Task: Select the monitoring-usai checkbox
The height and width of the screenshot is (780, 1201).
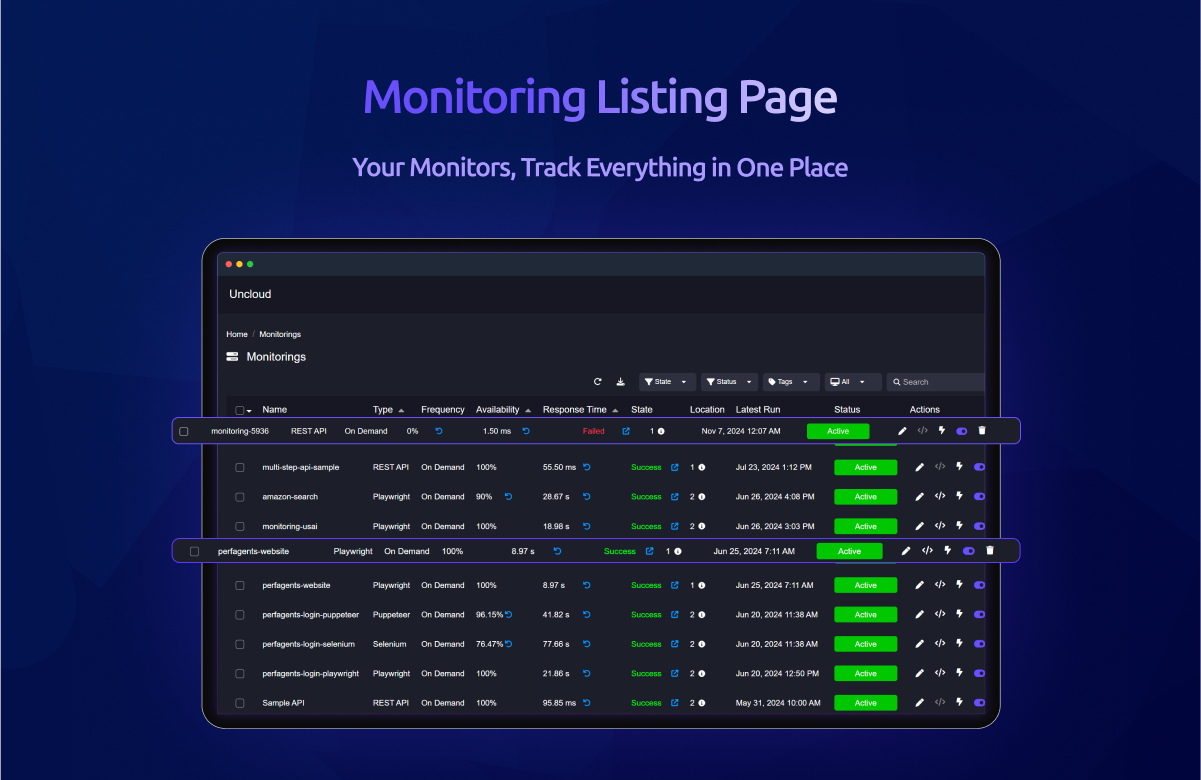Action: coord(240,526)
